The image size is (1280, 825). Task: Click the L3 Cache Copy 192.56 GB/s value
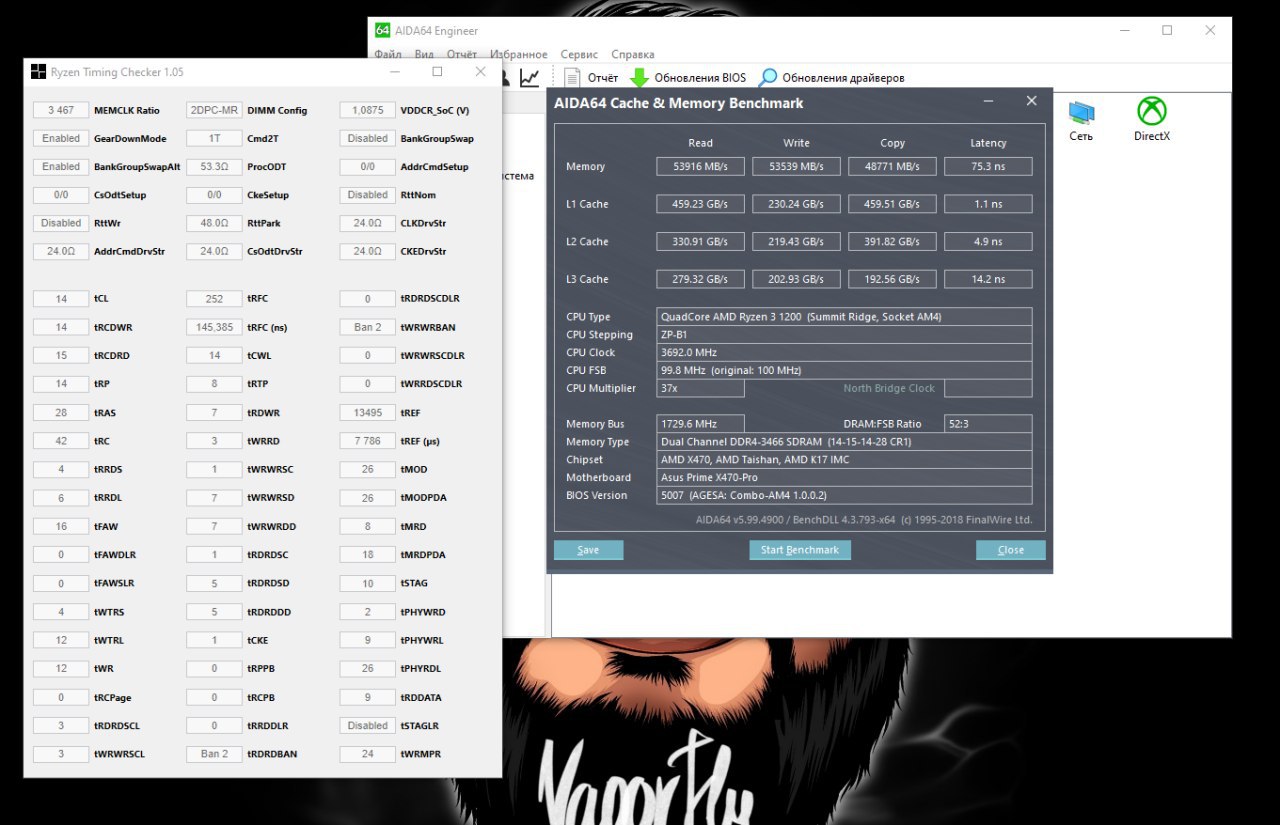pyautogui.click(x=892, y=279)
